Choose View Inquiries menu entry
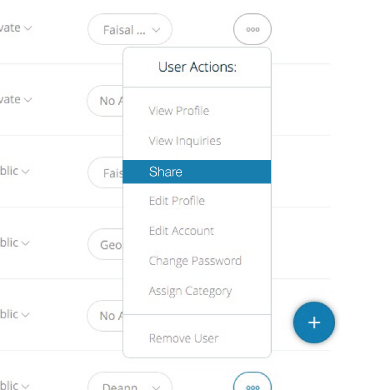The image size is (390, 390). [185, 141]
